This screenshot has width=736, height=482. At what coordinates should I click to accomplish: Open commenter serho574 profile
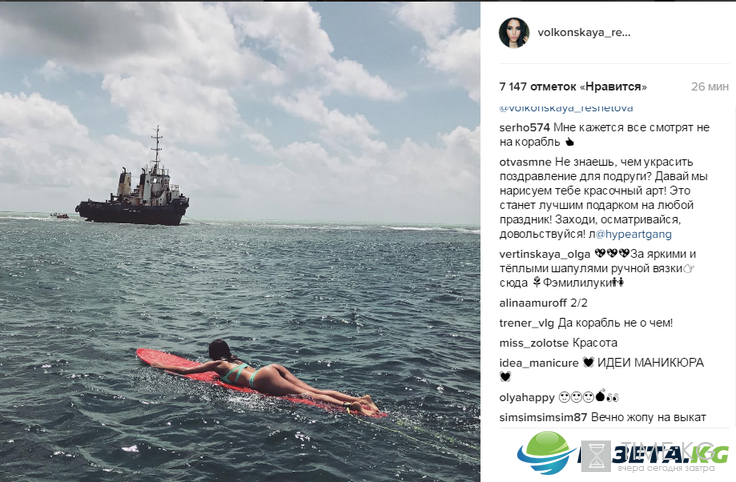[524, 128]
